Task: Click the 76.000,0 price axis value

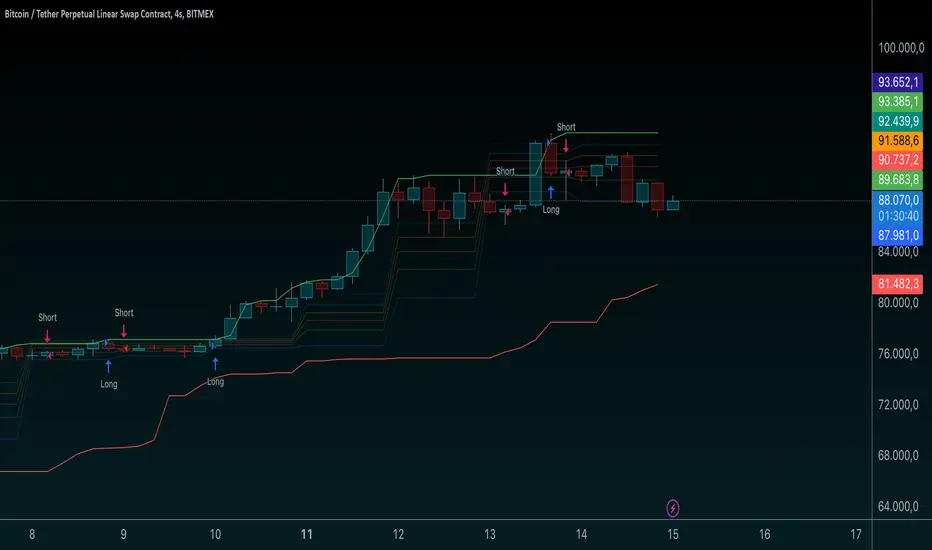Action: pos(898,354)
